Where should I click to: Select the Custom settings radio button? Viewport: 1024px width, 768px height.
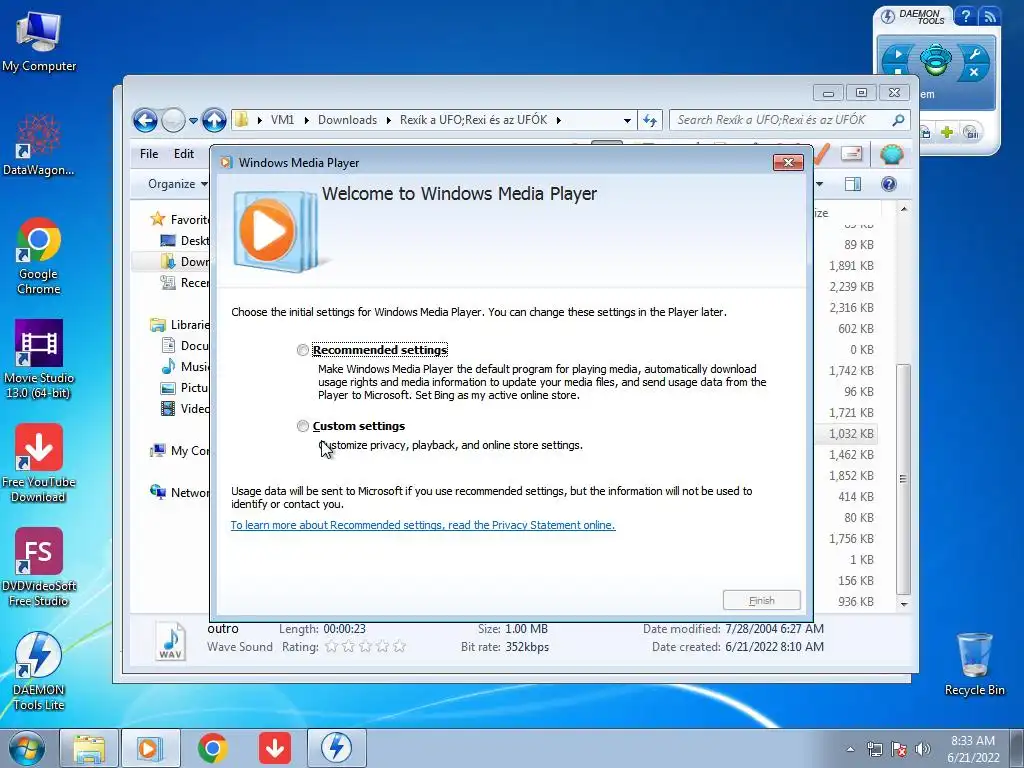coord(302,426)
